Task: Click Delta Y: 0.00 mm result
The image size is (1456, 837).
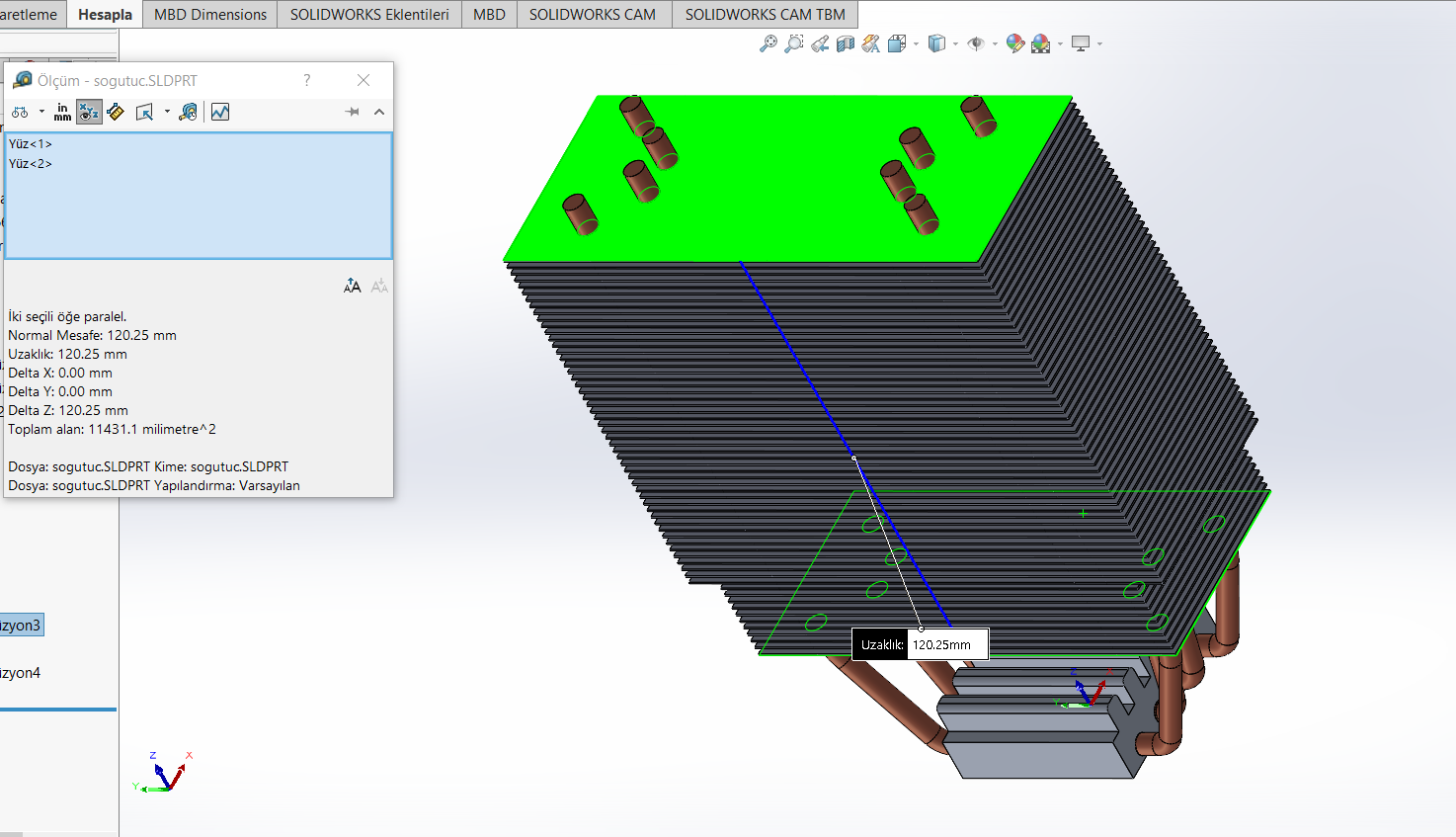Action: (60, 391)
